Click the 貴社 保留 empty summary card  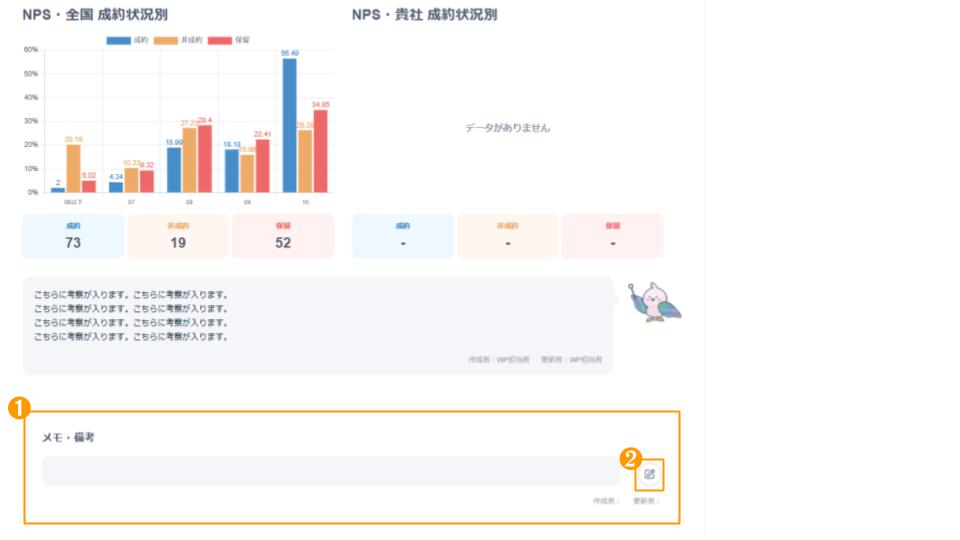(613, 236)
